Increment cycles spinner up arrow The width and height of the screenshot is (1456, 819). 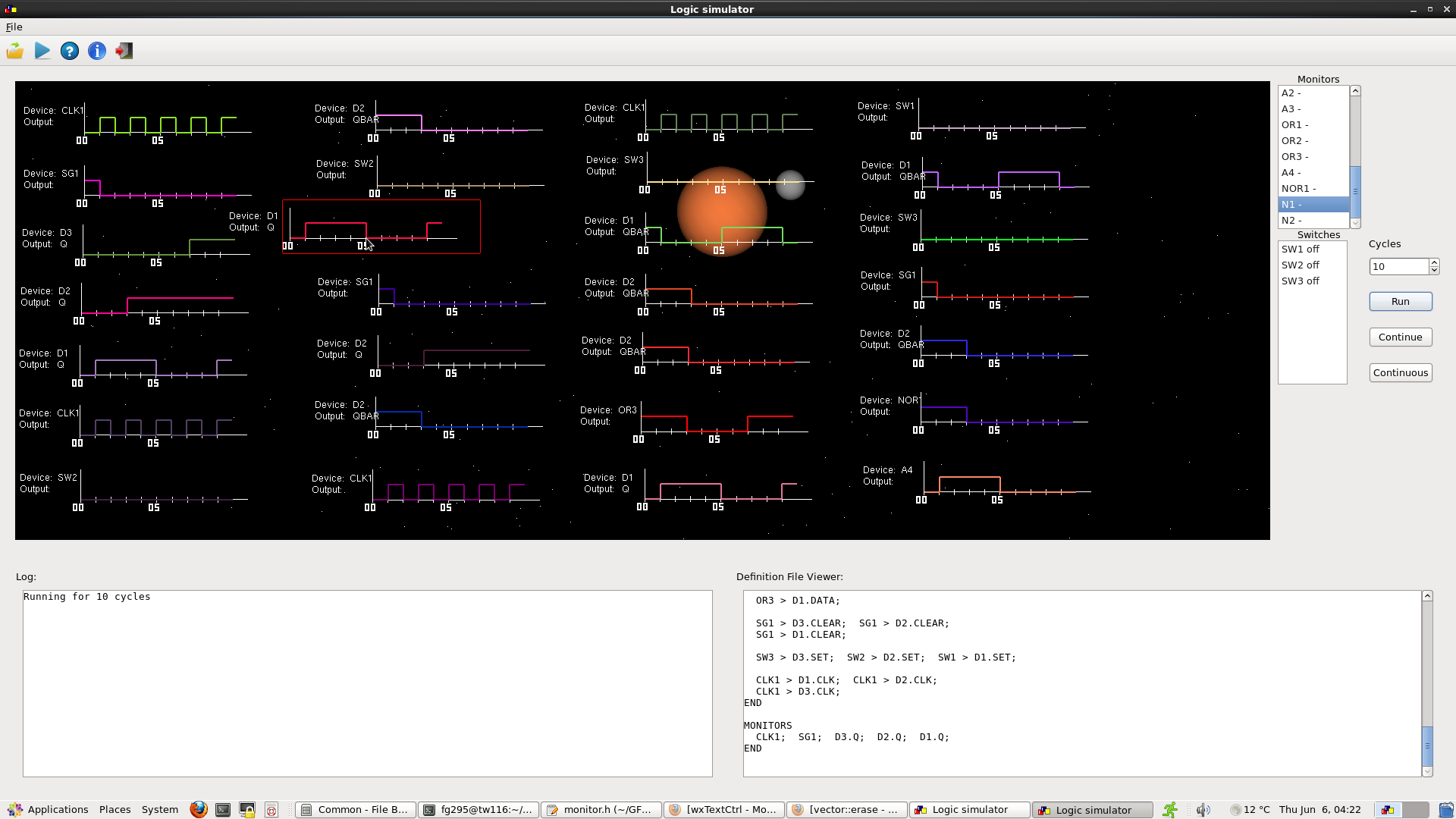click(1434, 262)
